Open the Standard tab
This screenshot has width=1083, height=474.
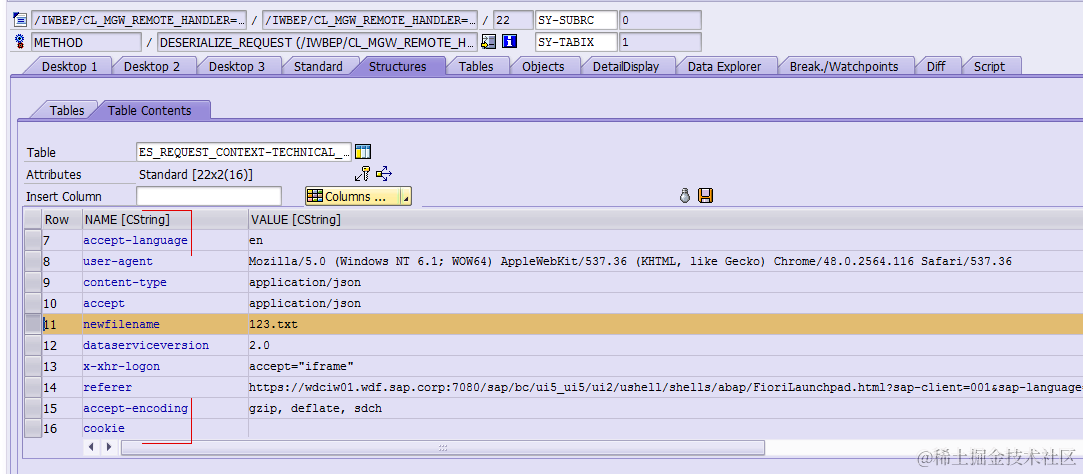(318, 66)
